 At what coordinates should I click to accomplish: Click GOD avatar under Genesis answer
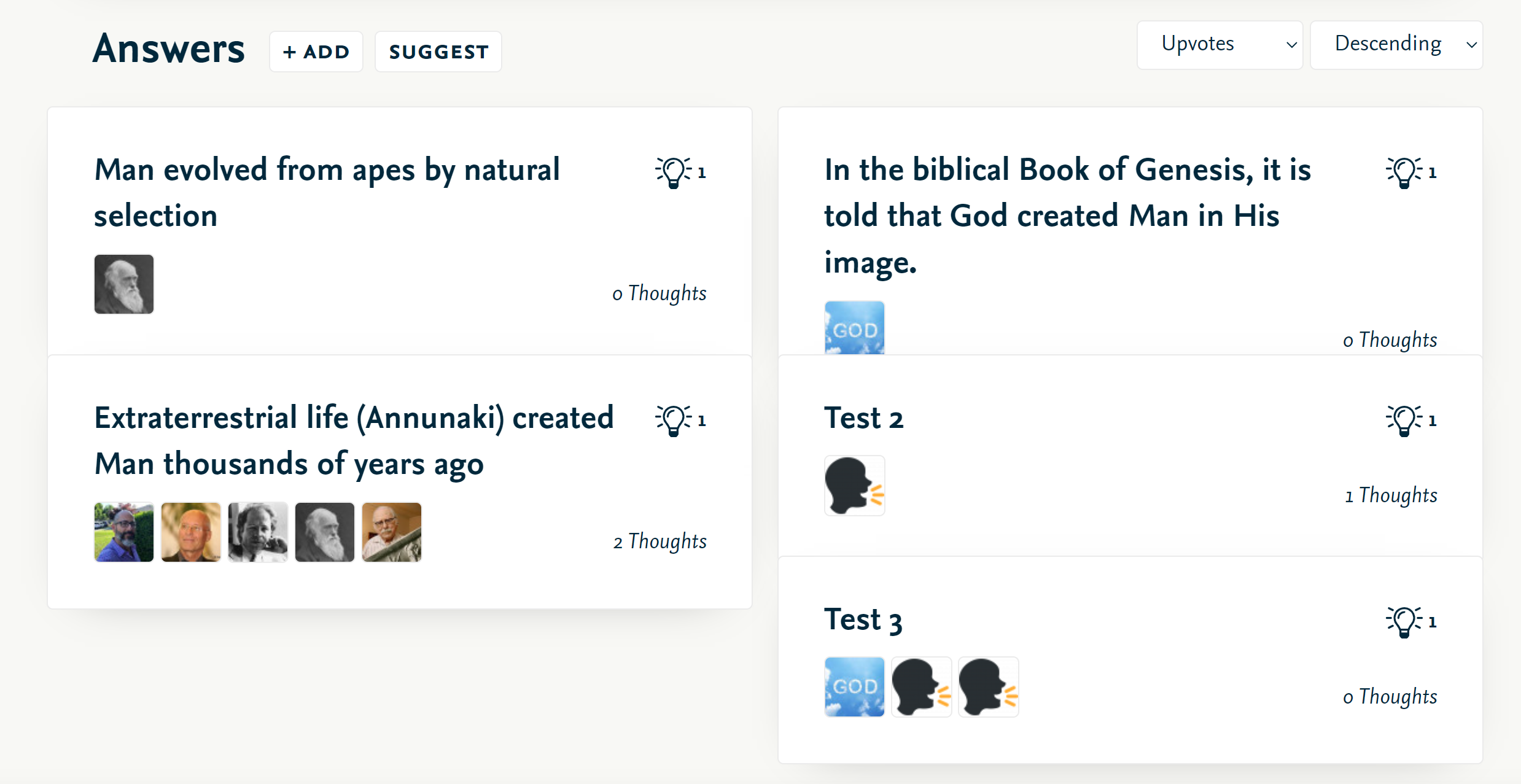click(x=854, y=328)
